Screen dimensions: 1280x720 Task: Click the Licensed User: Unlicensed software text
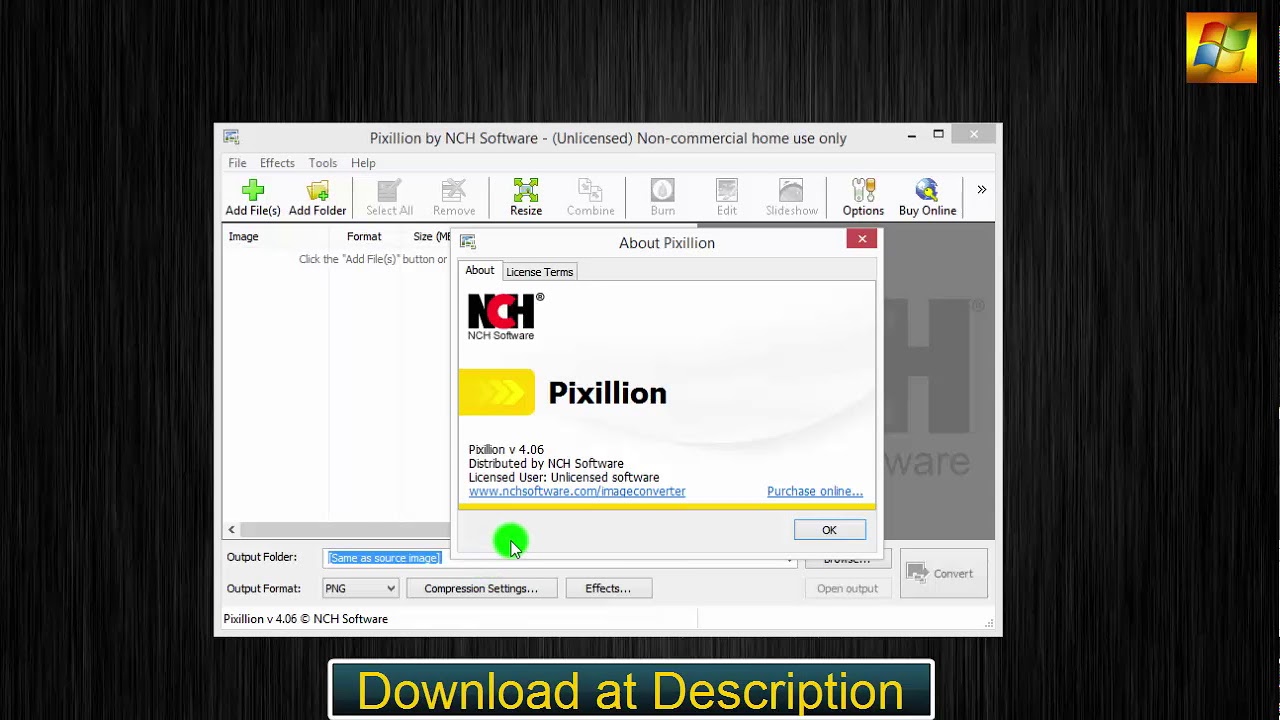(x=564, y=477)
